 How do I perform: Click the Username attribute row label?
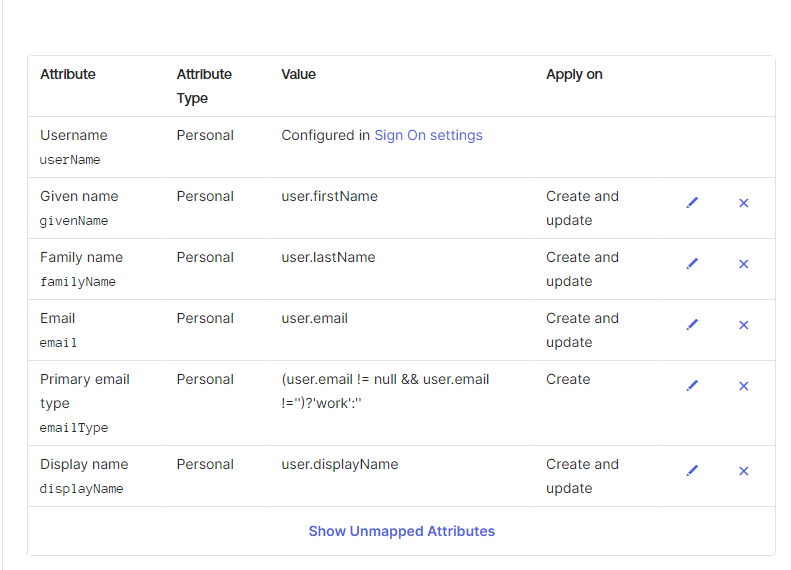pos(73,135)
